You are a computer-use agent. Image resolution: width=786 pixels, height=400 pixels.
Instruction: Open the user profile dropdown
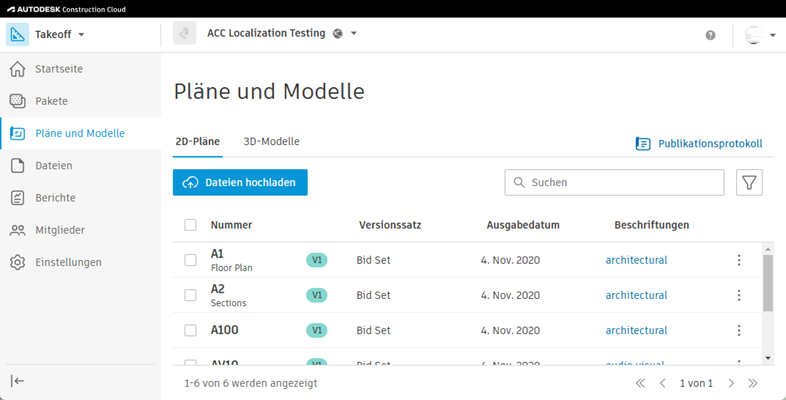coord(760,35)
